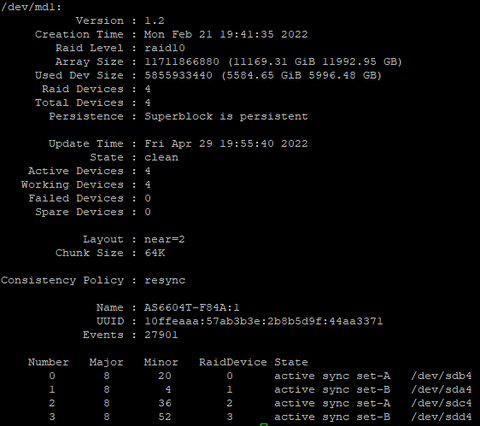
Task: Click the Array Size value 11711866880
Action: (x=182, y=62)
